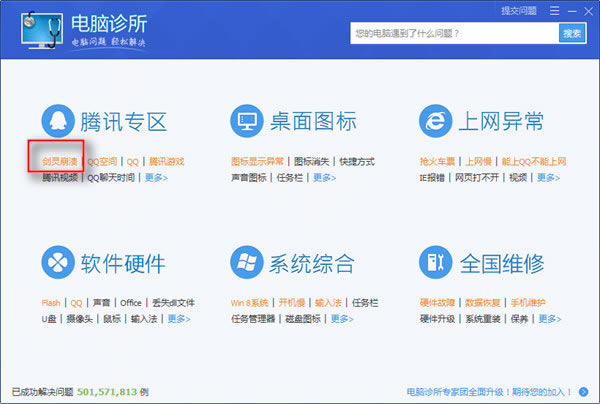The width and height of the screenshot is (600, 404).
Task: Open the 桌面图标 monitor icon
Action: click(x=247, y=122)
